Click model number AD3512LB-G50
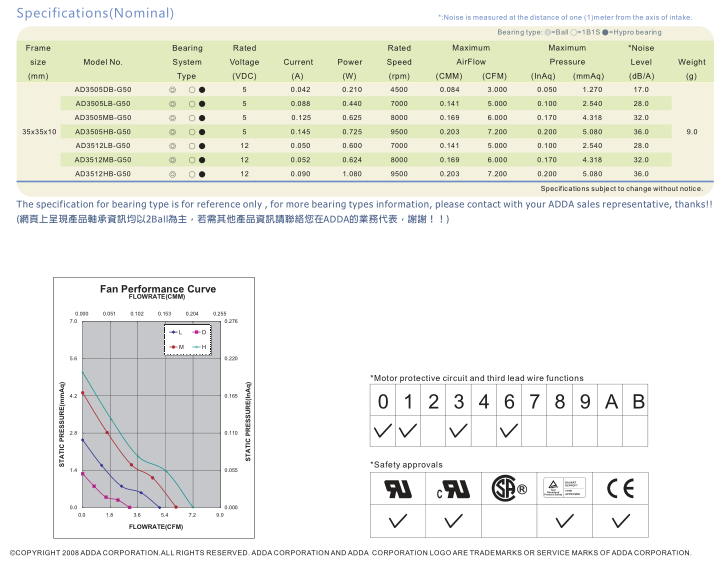The width and height of the screenshot is (717, 564). point(103,145)
